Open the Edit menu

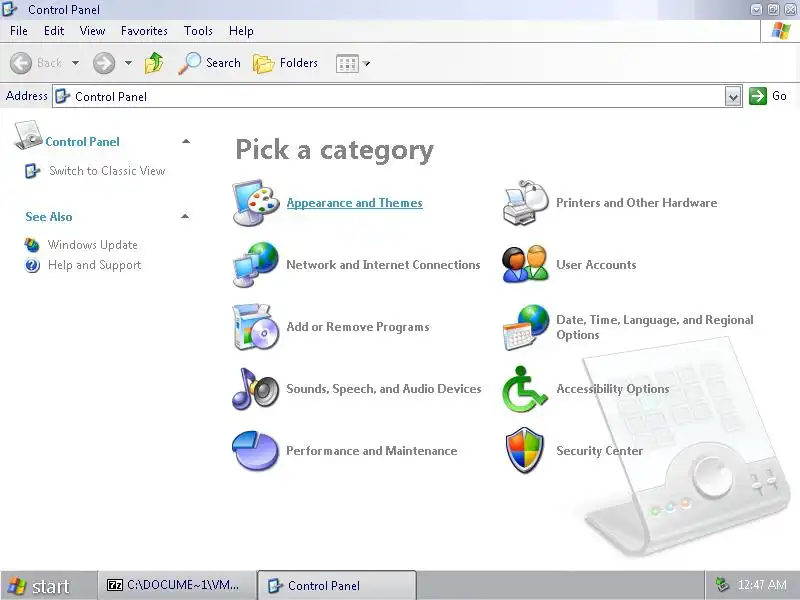[54, 31]
